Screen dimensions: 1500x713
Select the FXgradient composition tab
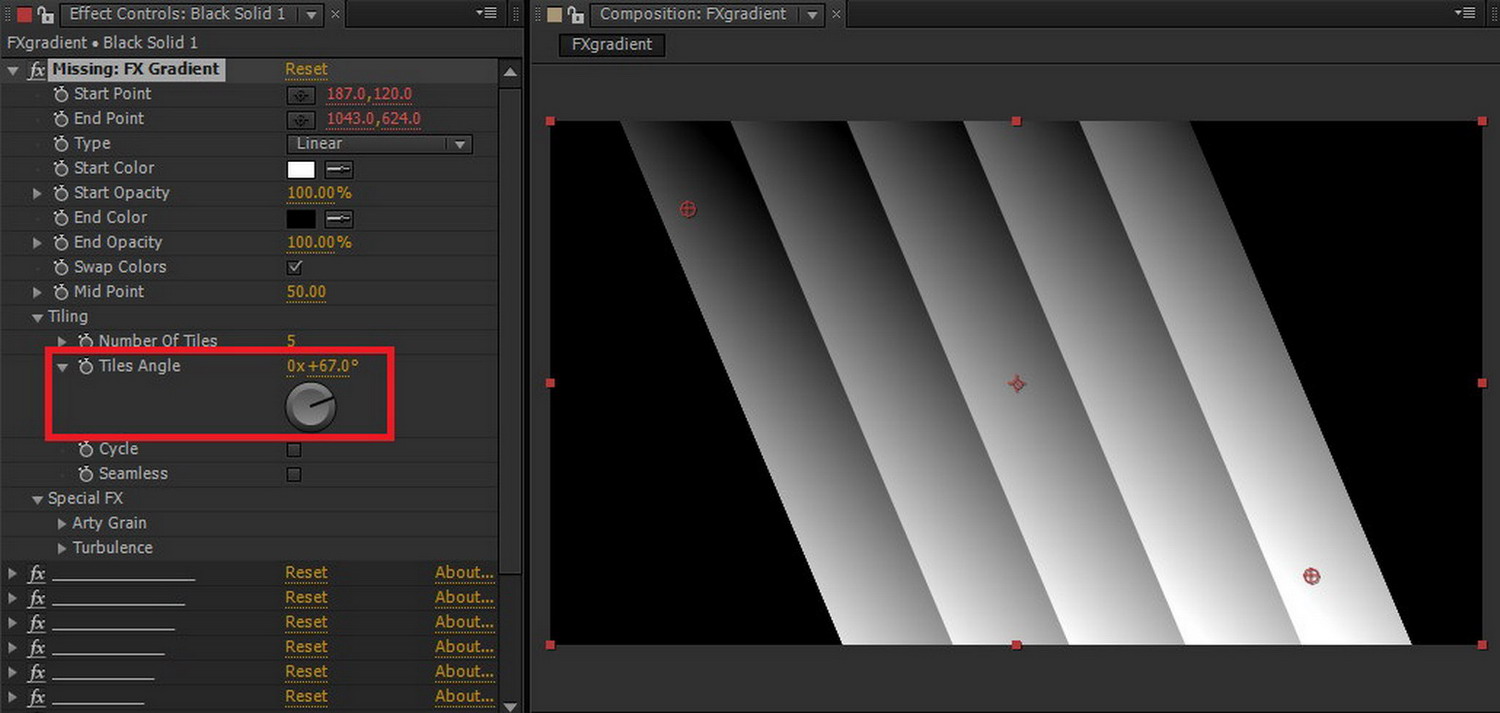[x=611, y=45]
